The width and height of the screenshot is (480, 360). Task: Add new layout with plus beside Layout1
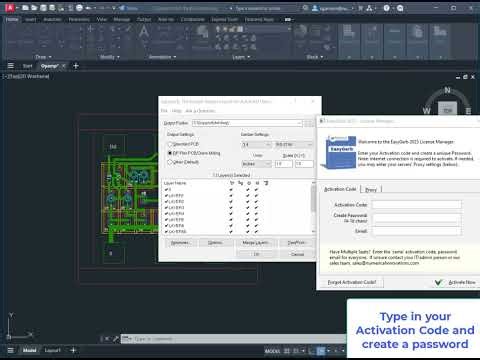[73, 350]
